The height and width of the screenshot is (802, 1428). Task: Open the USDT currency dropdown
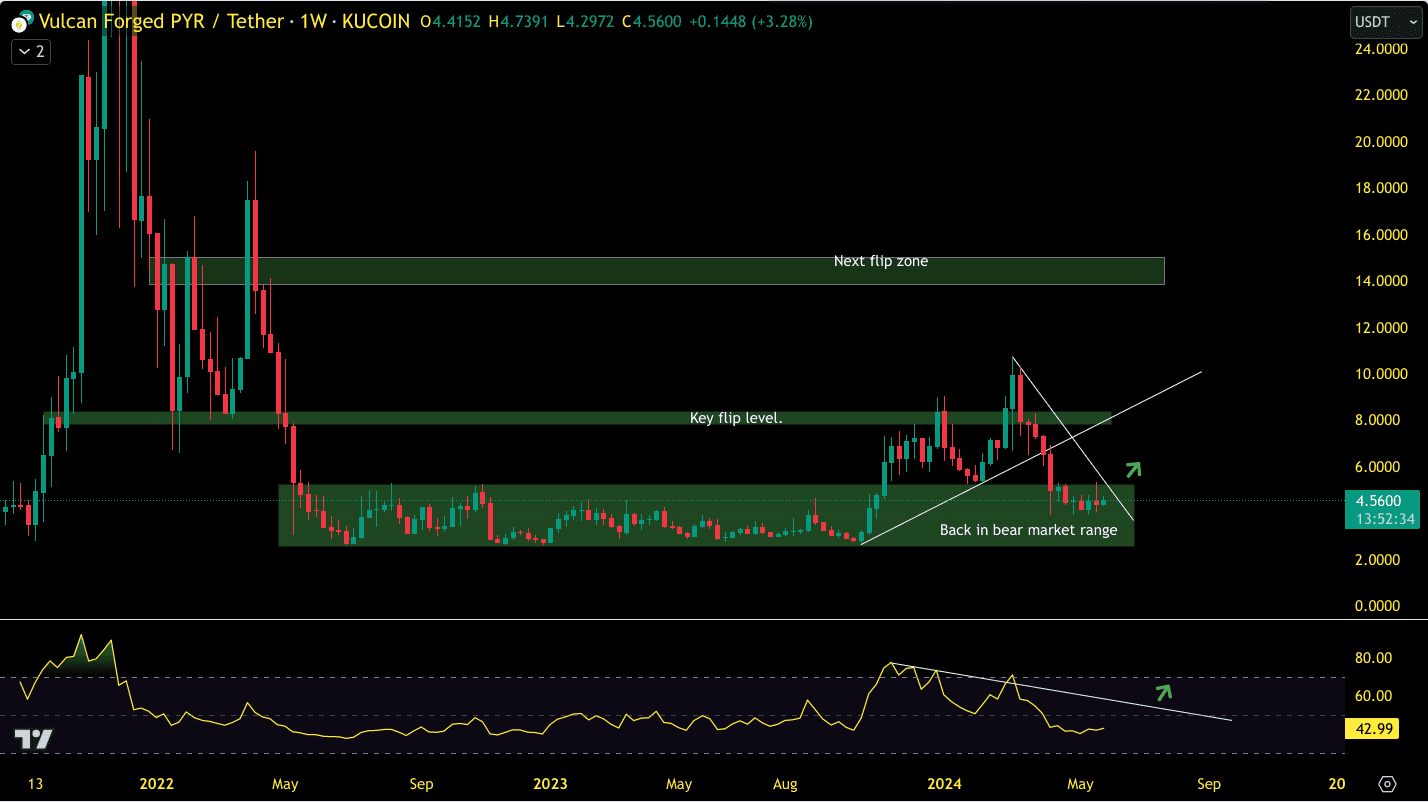coord(1385,21)
